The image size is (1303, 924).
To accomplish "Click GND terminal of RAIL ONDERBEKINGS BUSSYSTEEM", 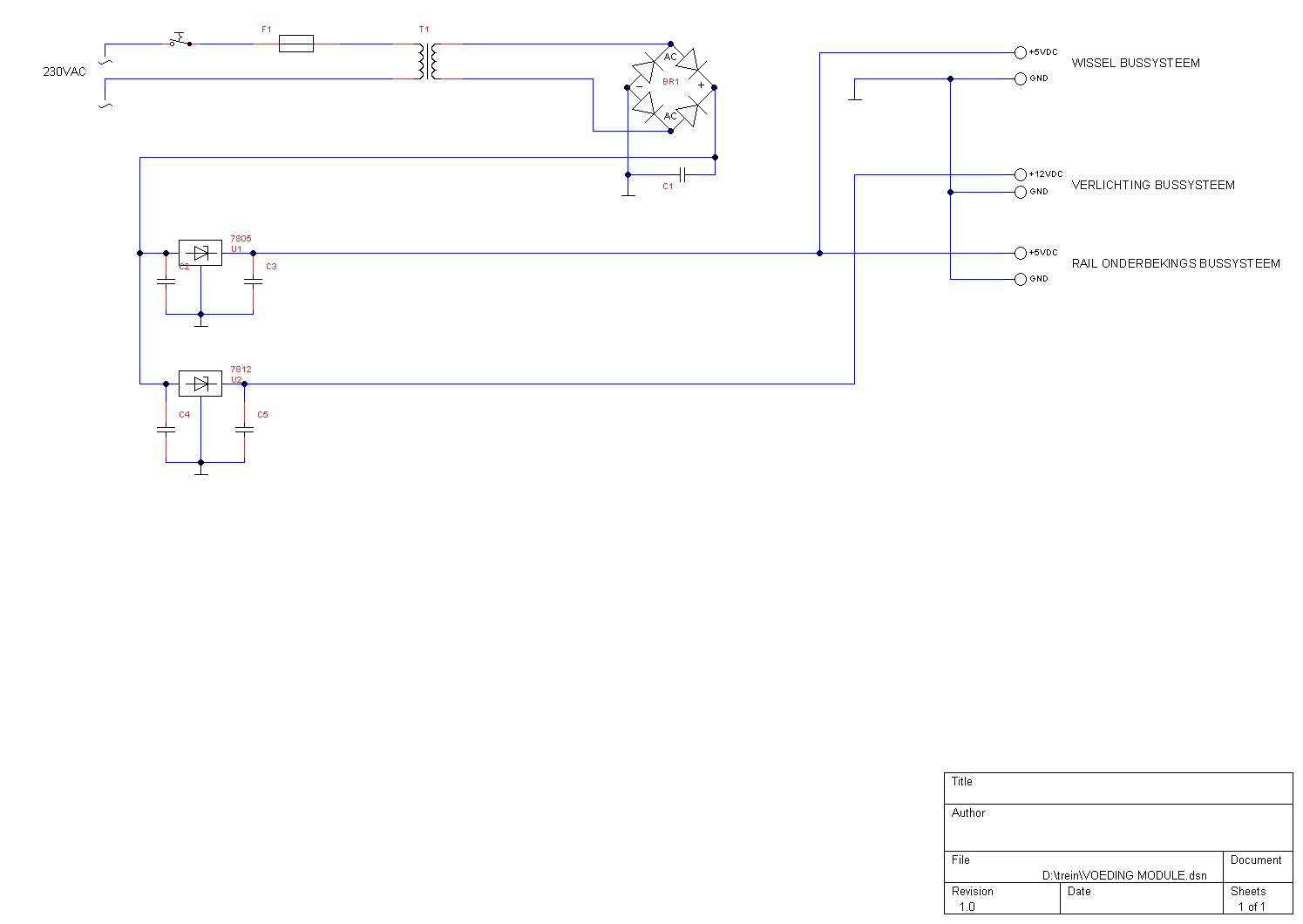I will tap(1021, 279).
